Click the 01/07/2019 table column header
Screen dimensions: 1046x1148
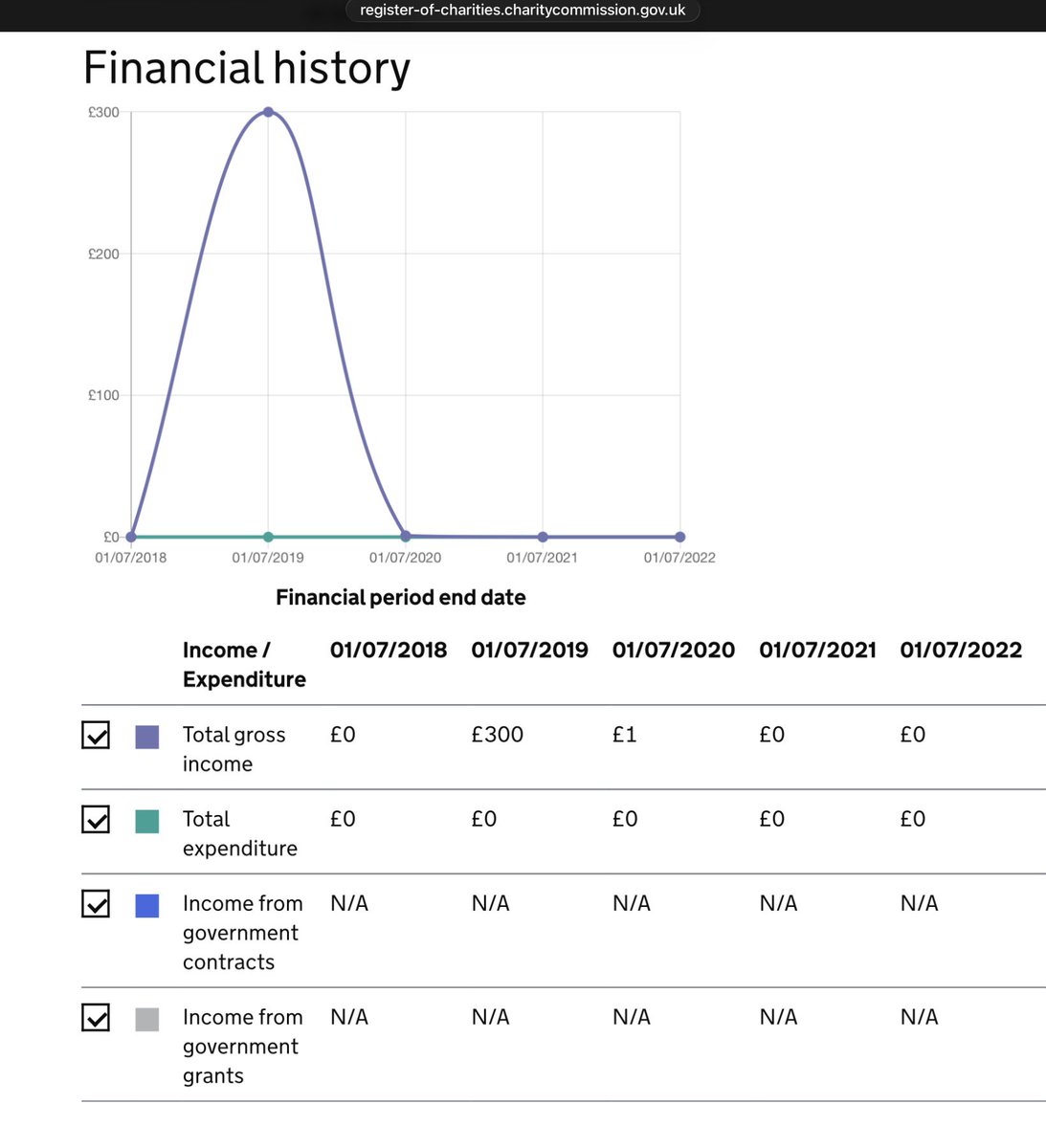click(x=529, y=651)
